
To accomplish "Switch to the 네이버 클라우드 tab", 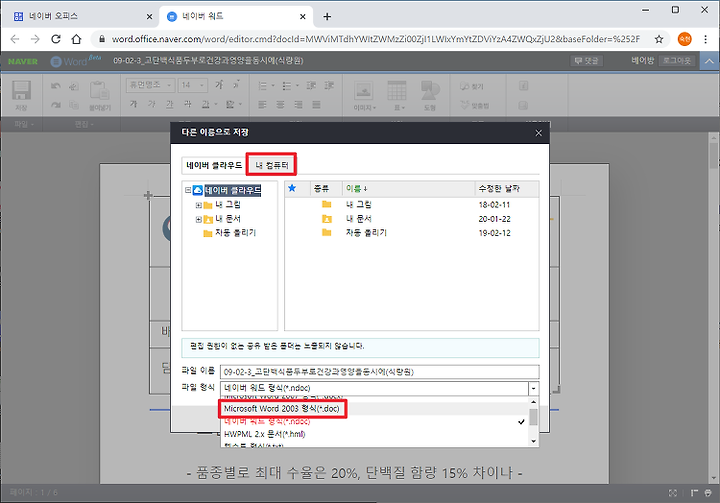I will [214, 165].
